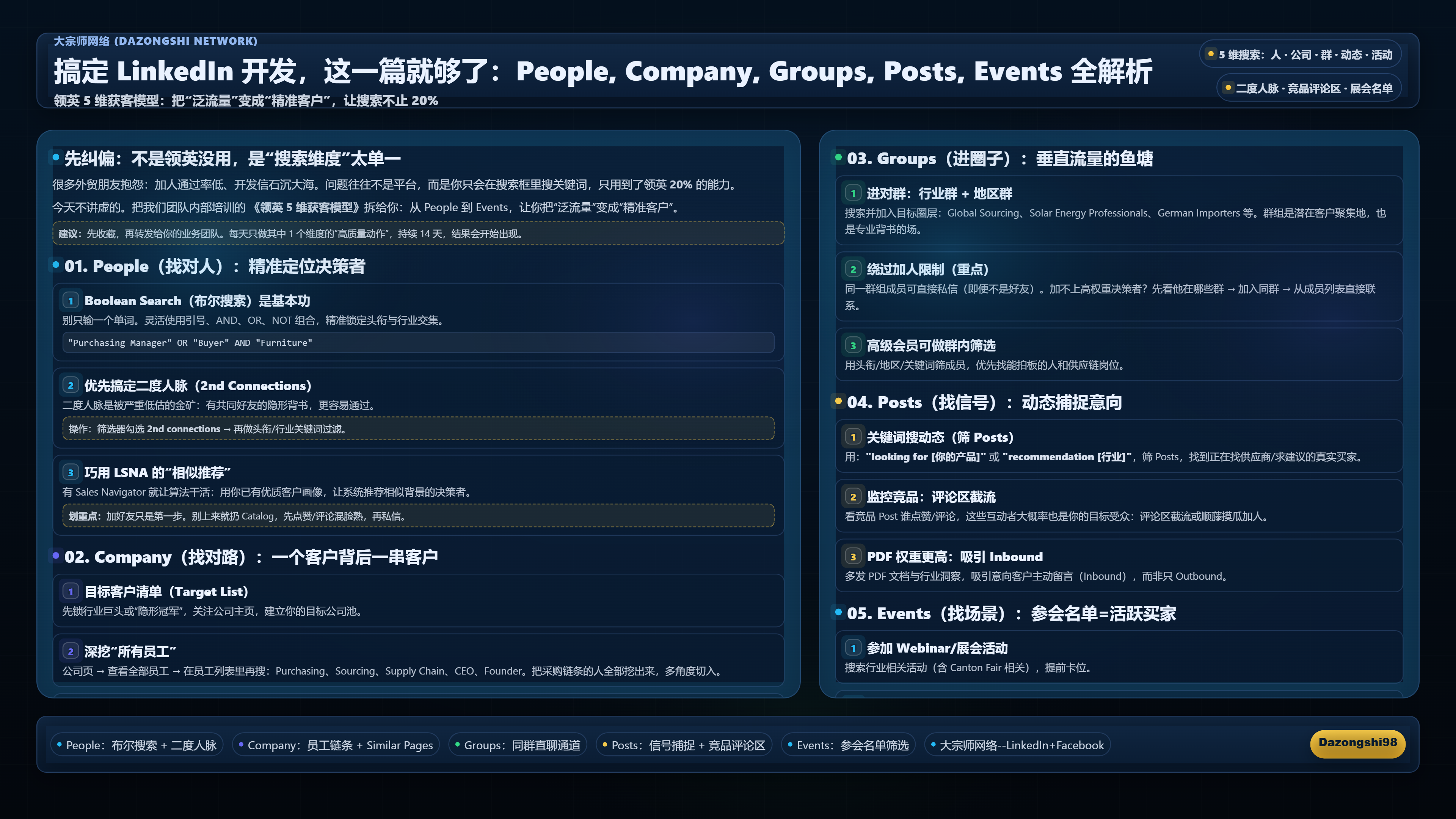Click the Events 参会名单筛选 footer chip
The image size is (1456, 819).
point(848,745)
